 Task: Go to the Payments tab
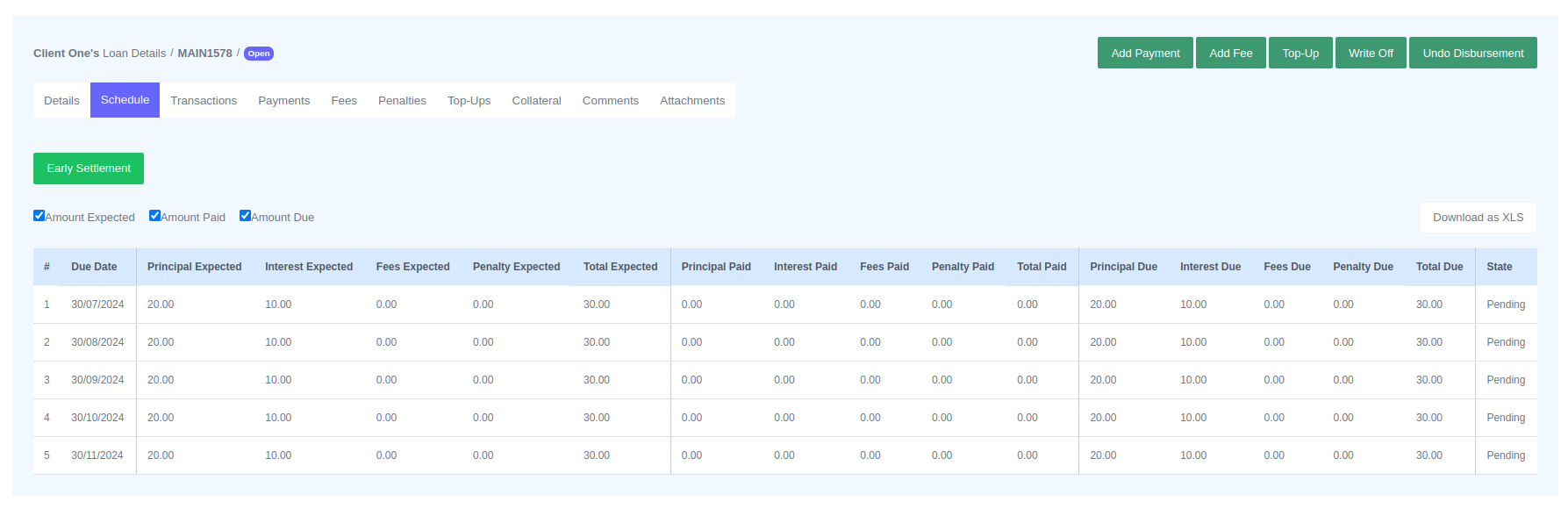pos(283,101)
